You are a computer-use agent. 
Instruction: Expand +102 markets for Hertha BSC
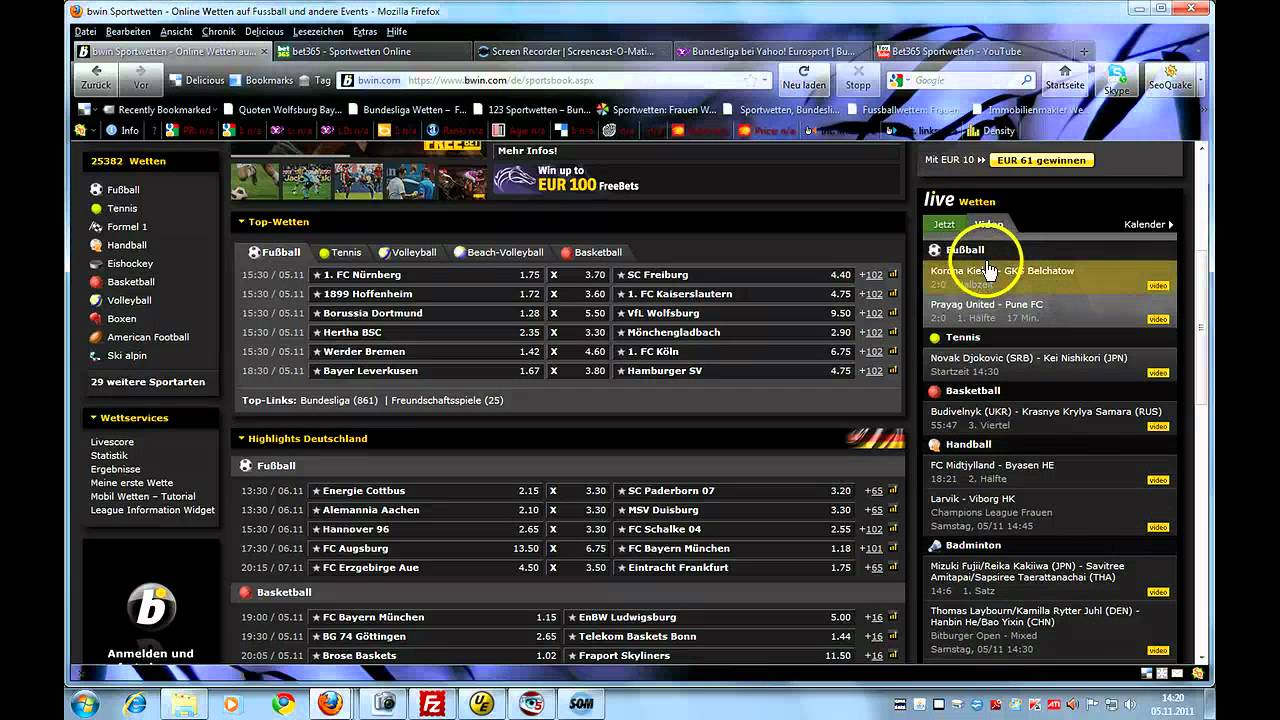pyautogui.click(x=873, y=333)
